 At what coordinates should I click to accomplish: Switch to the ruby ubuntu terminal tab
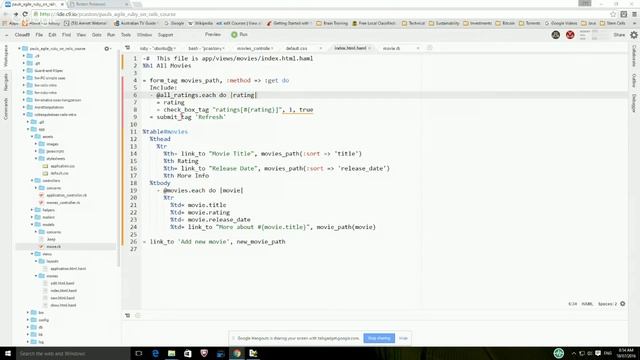pos(156,49)
